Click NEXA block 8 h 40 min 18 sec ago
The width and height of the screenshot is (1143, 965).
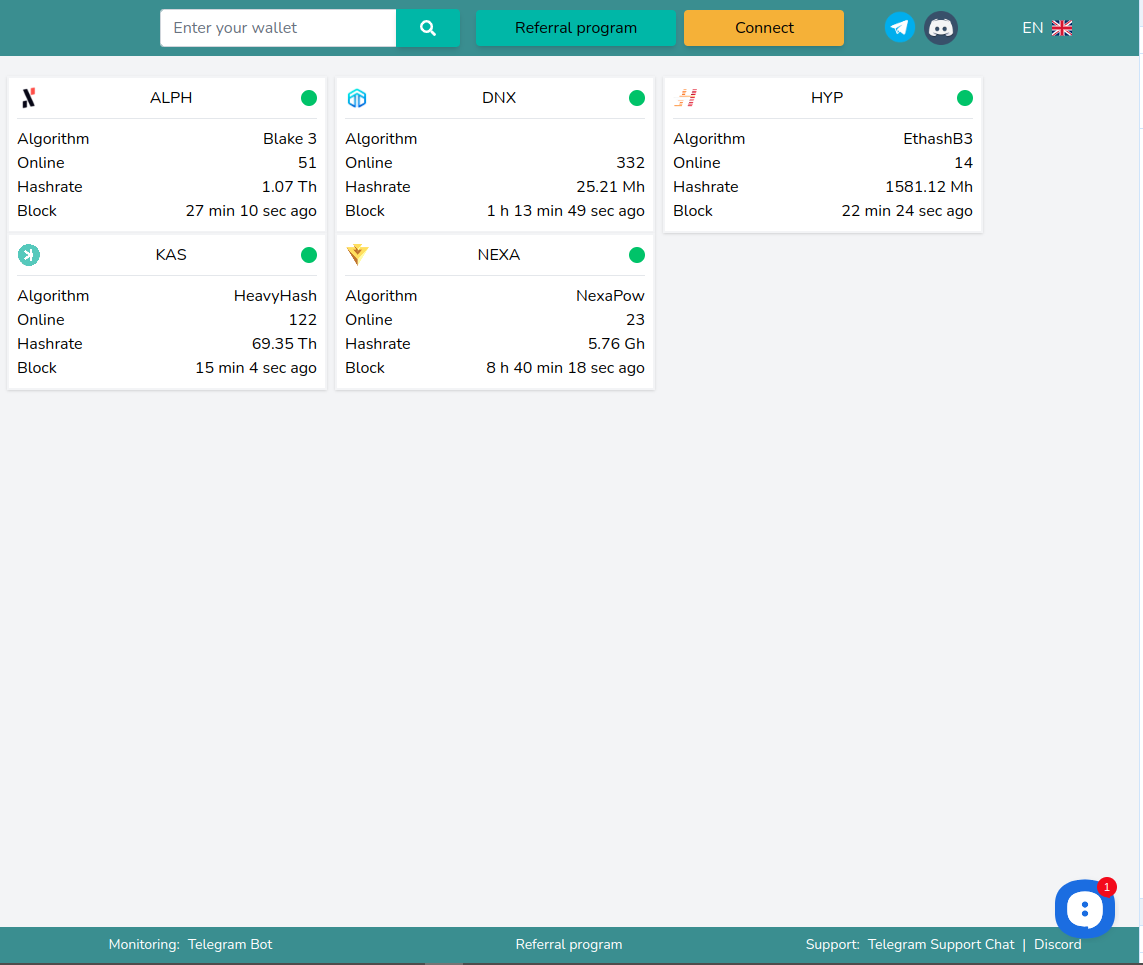[565, 367]
